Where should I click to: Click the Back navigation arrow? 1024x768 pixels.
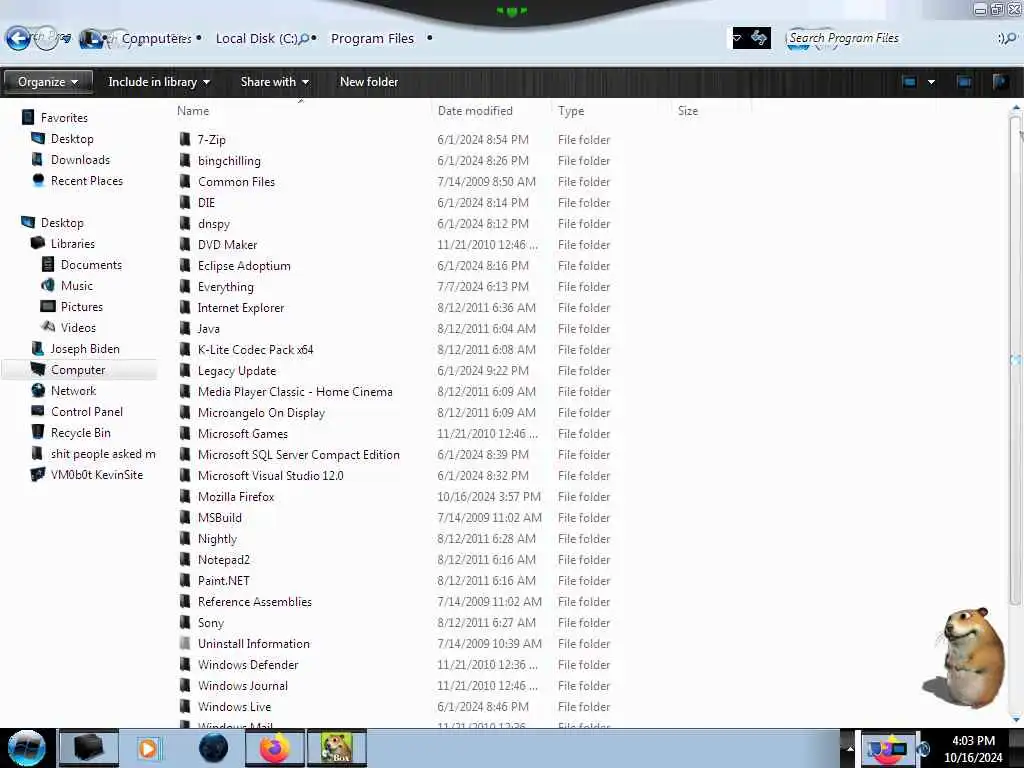18,38
